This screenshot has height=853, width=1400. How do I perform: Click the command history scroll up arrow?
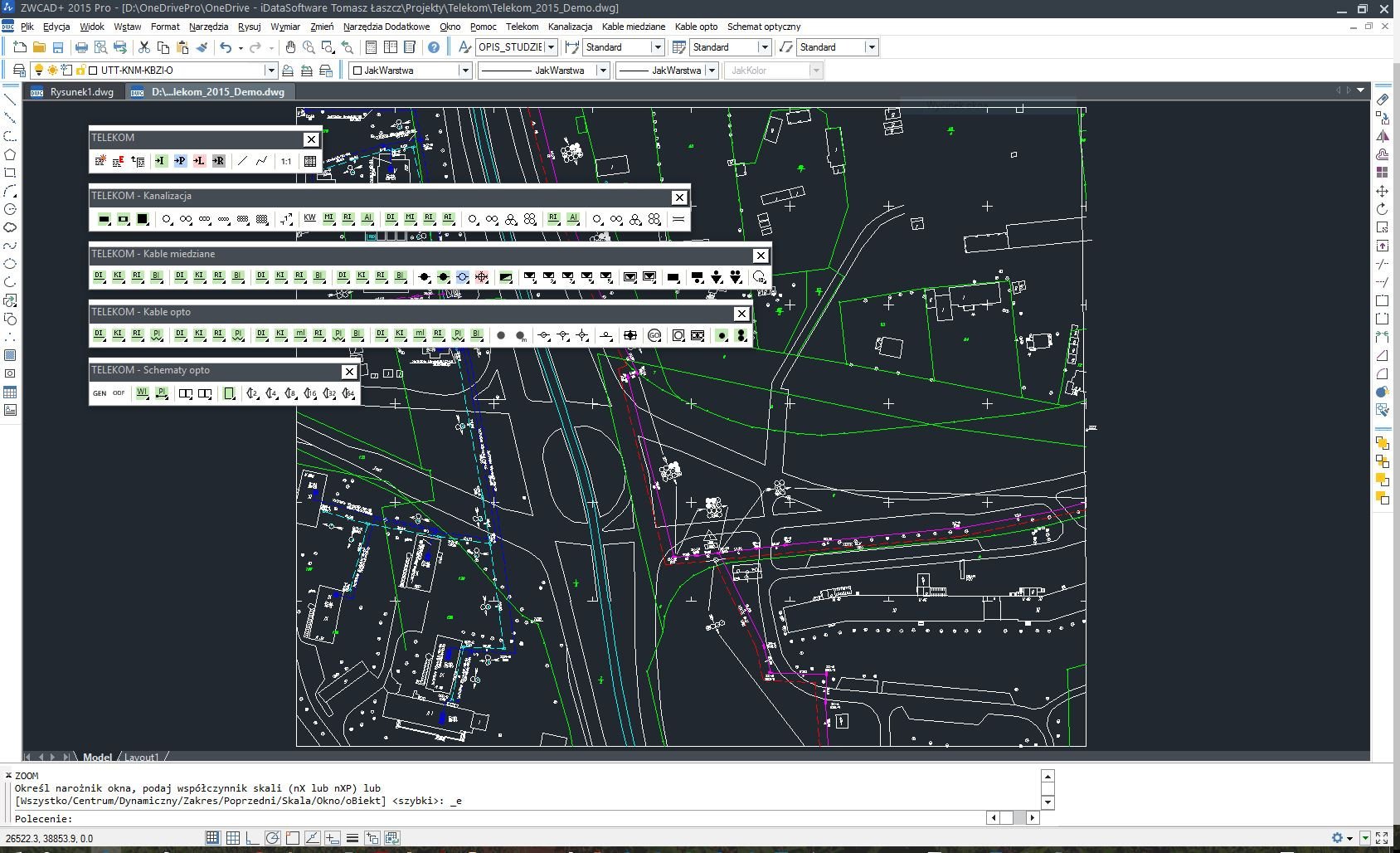[1048, 777]
